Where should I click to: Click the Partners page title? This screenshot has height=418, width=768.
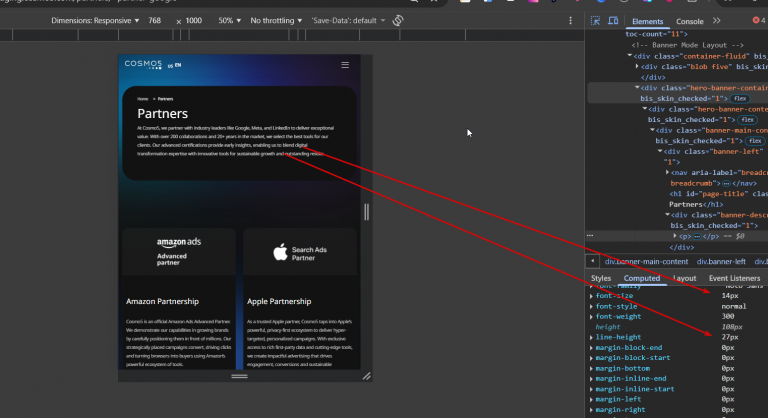pyautogui.click(x=162, y=114)
